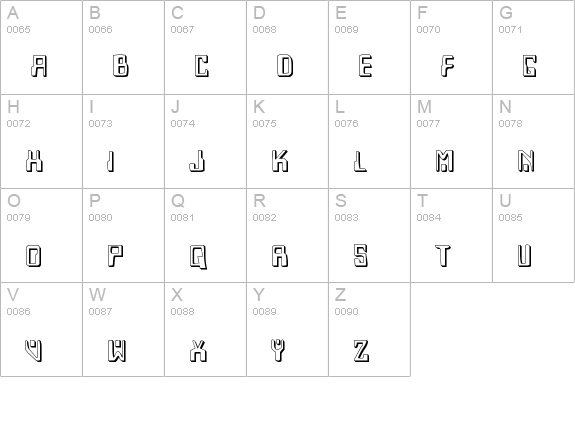Viewport: 575px width, 421px height.
Task: Select the M glyph cell 0077
Action: pos(451,142)
